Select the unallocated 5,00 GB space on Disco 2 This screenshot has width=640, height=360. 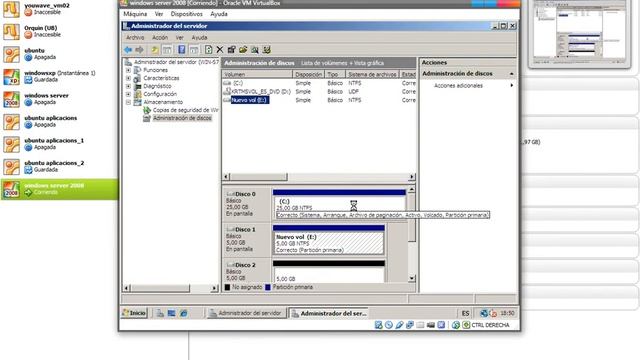(329, 274)
